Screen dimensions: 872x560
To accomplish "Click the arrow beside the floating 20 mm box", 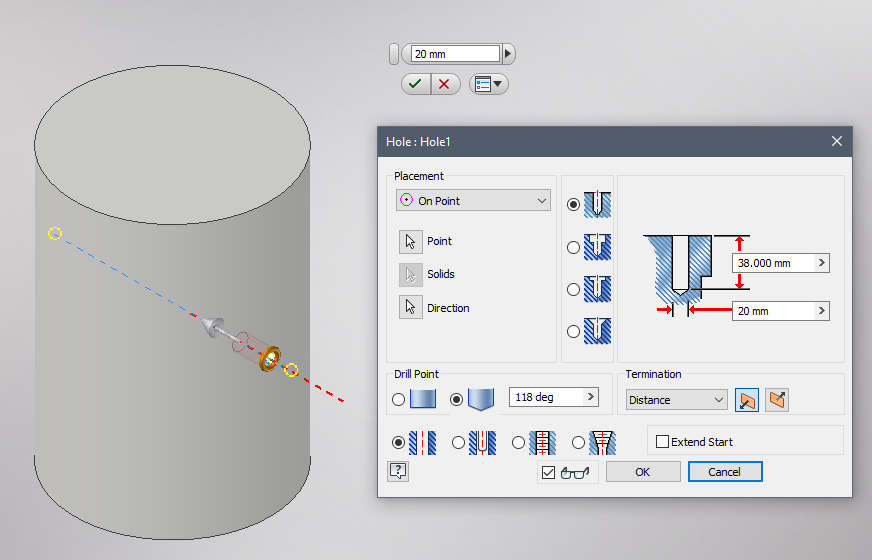I will [x=508, y=54].
